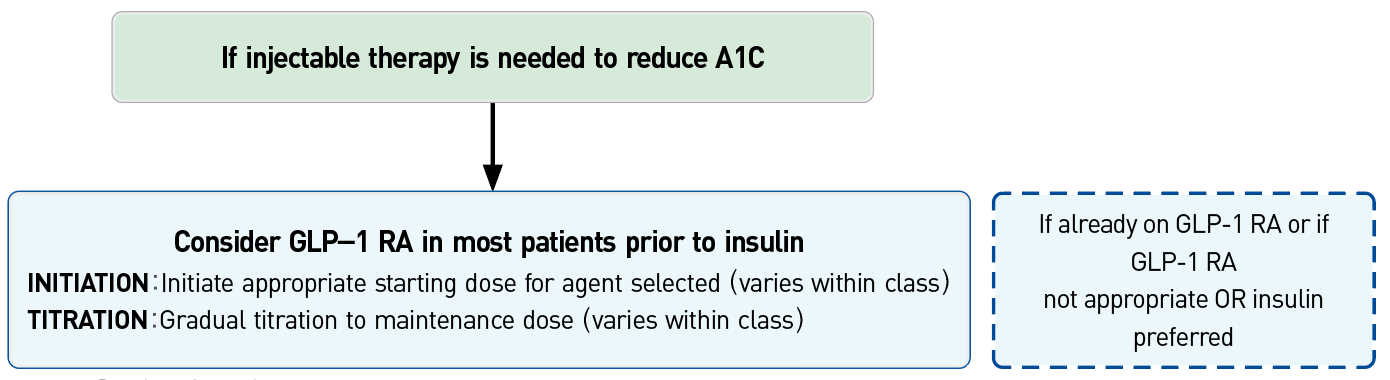Click the word "preferred" in the dashed box
Image resolution: width=1390 pixels, height=380 pixels.
coord(1184,337)
